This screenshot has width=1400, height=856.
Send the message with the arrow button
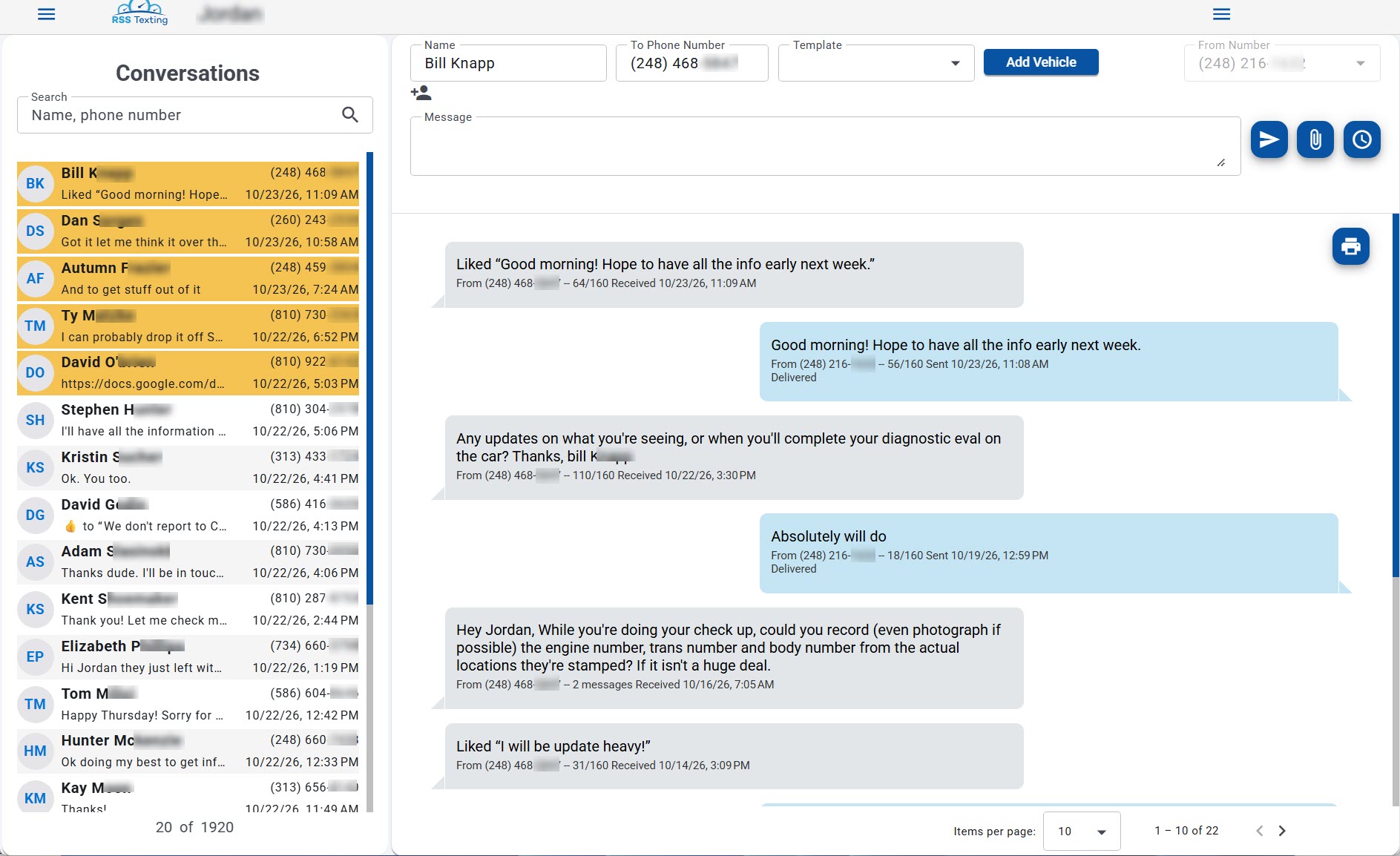coord(1269,139)
